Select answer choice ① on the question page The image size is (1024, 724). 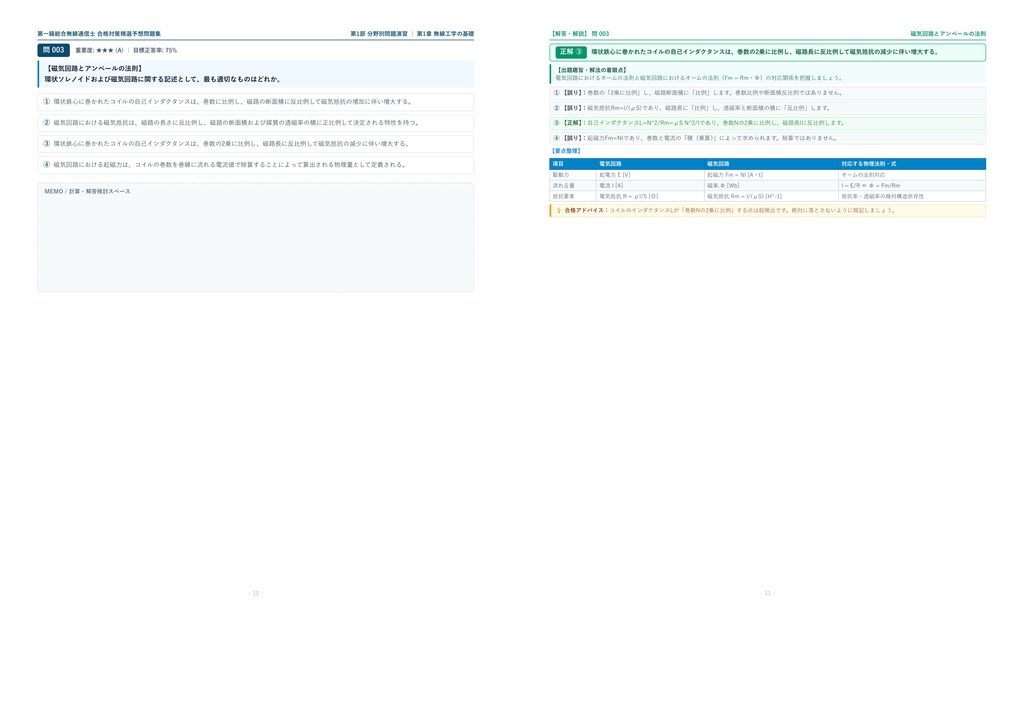(x=255, y=102)
